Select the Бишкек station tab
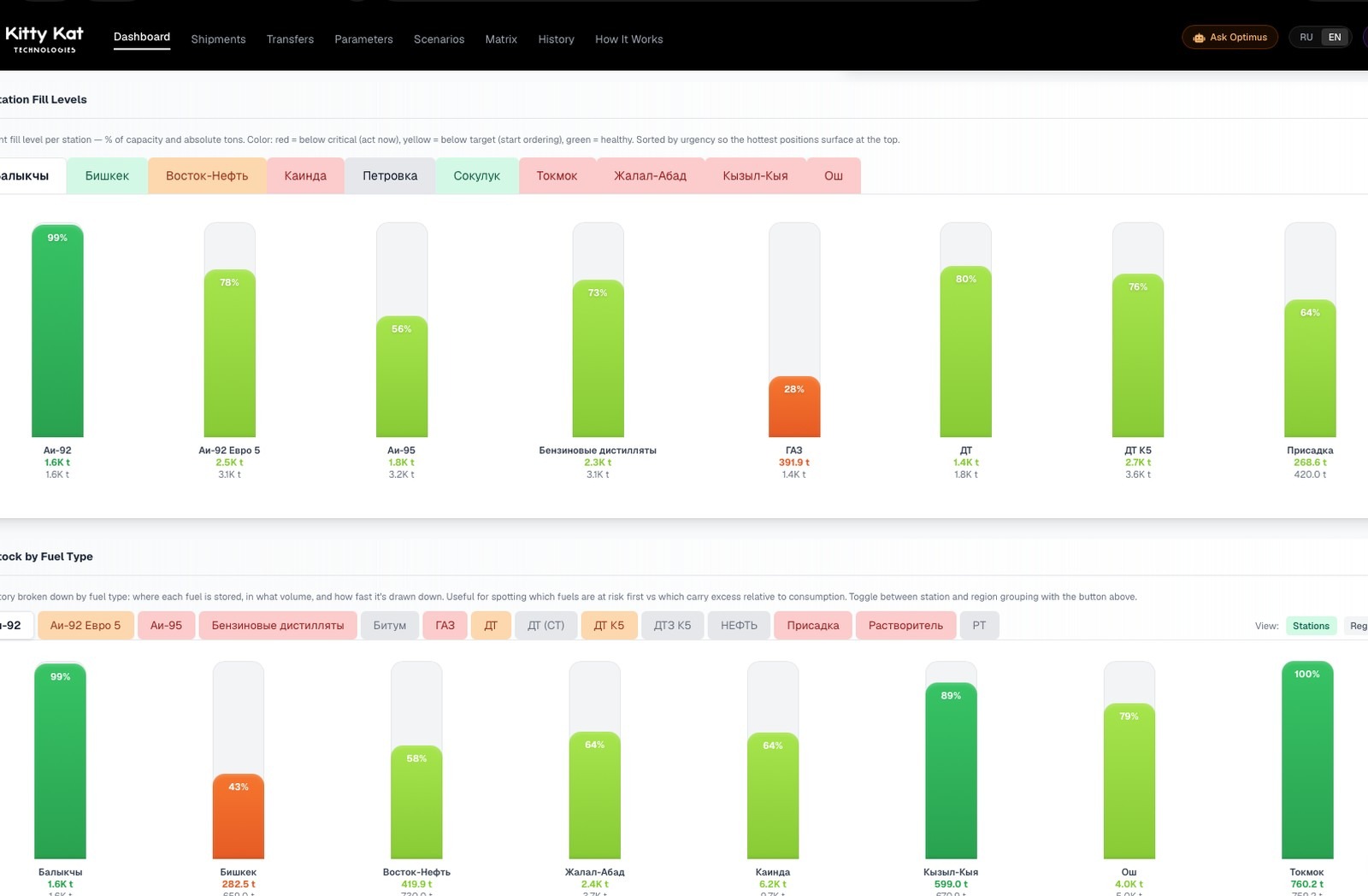 coord(107,175)
